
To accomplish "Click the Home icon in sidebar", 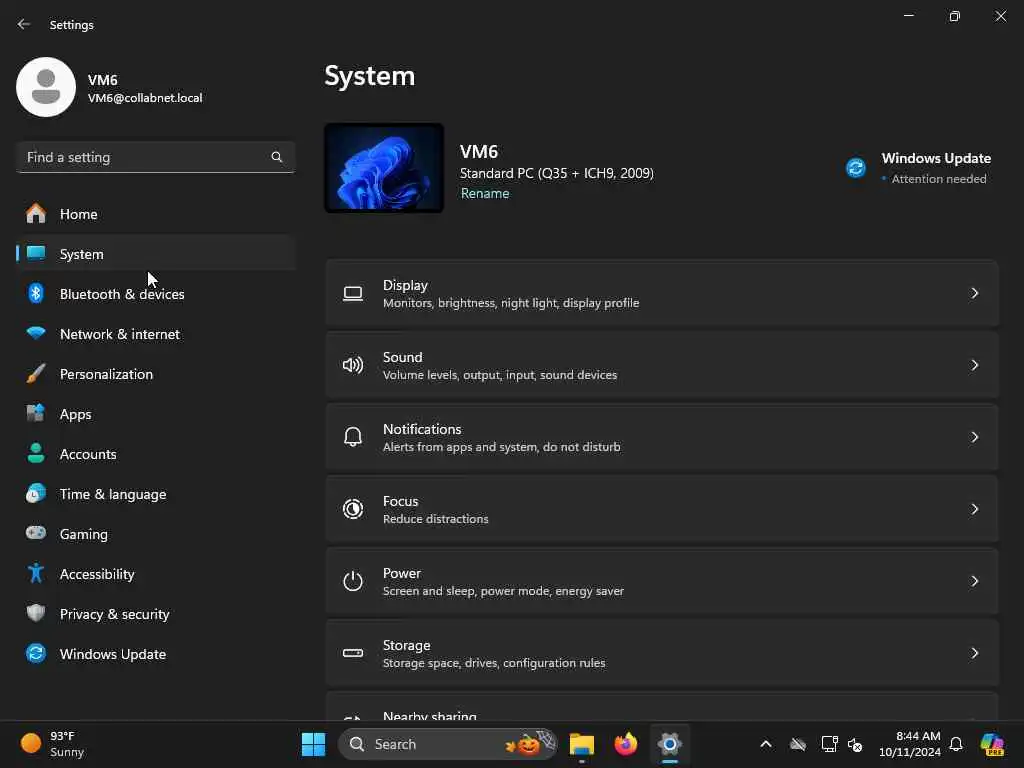I will (36, 214).
